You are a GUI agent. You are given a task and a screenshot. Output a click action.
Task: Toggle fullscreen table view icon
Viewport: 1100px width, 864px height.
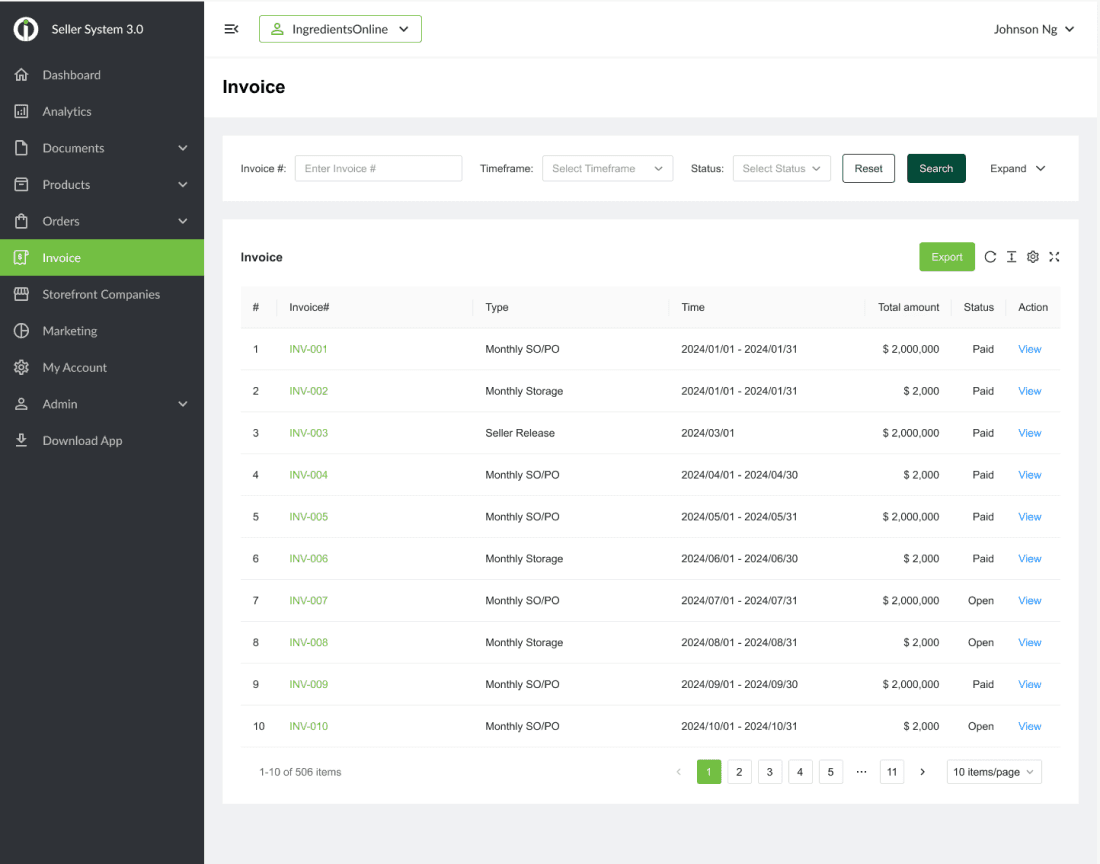[x=1054, y=257]
